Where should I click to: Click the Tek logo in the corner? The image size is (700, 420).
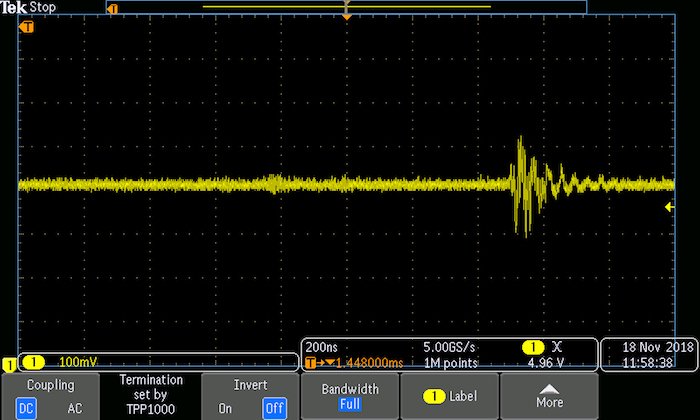(13, 7)
